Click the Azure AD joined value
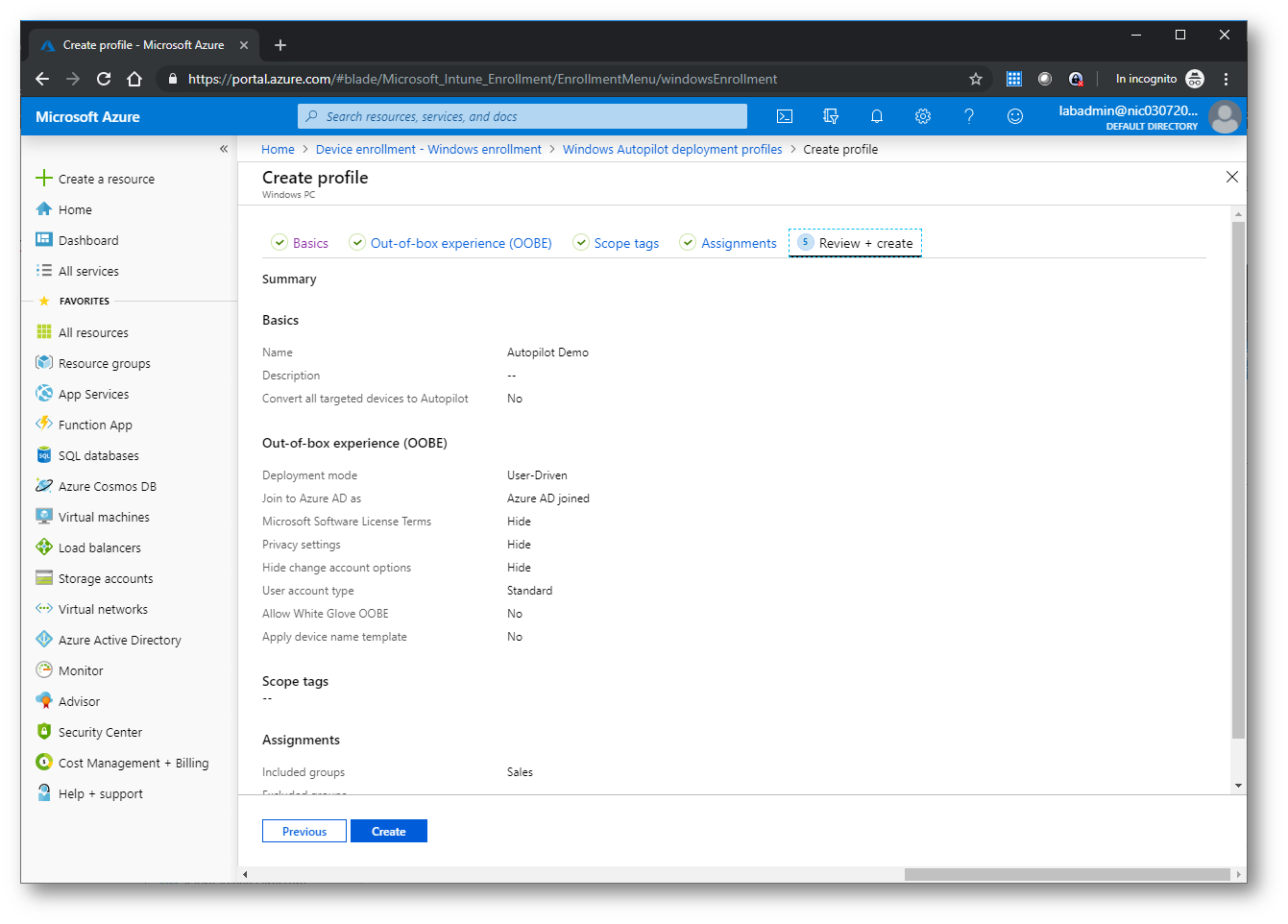 pos(548,498)
